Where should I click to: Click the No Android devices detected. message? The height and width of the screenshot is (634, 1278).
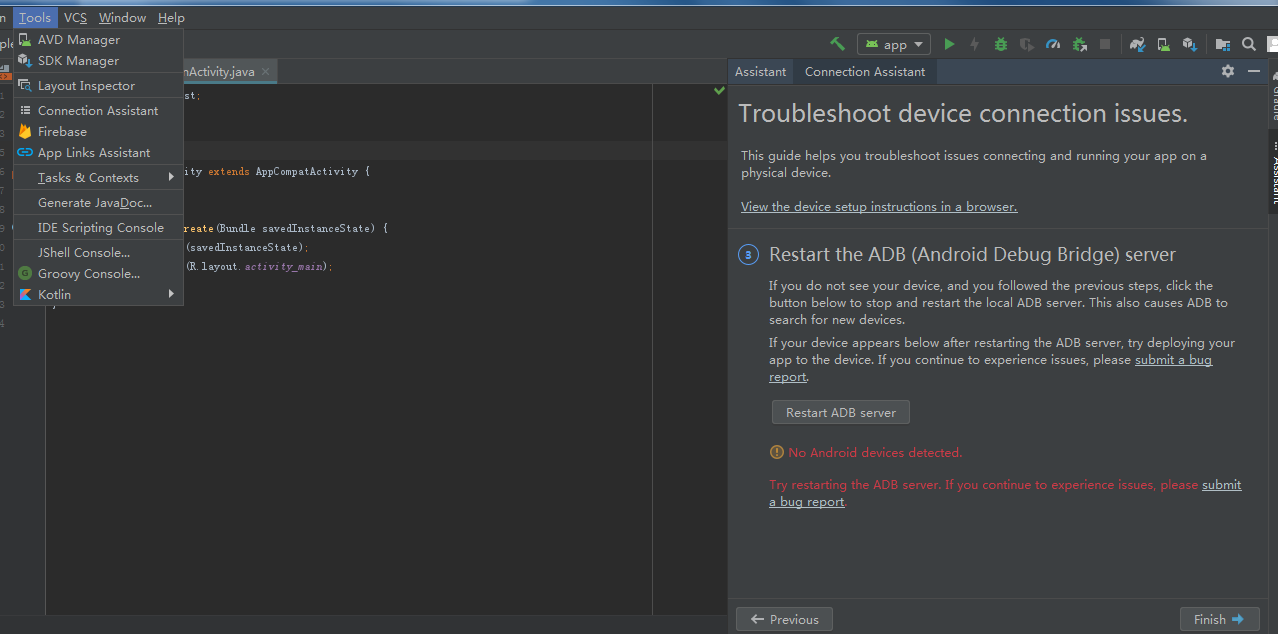875,453
